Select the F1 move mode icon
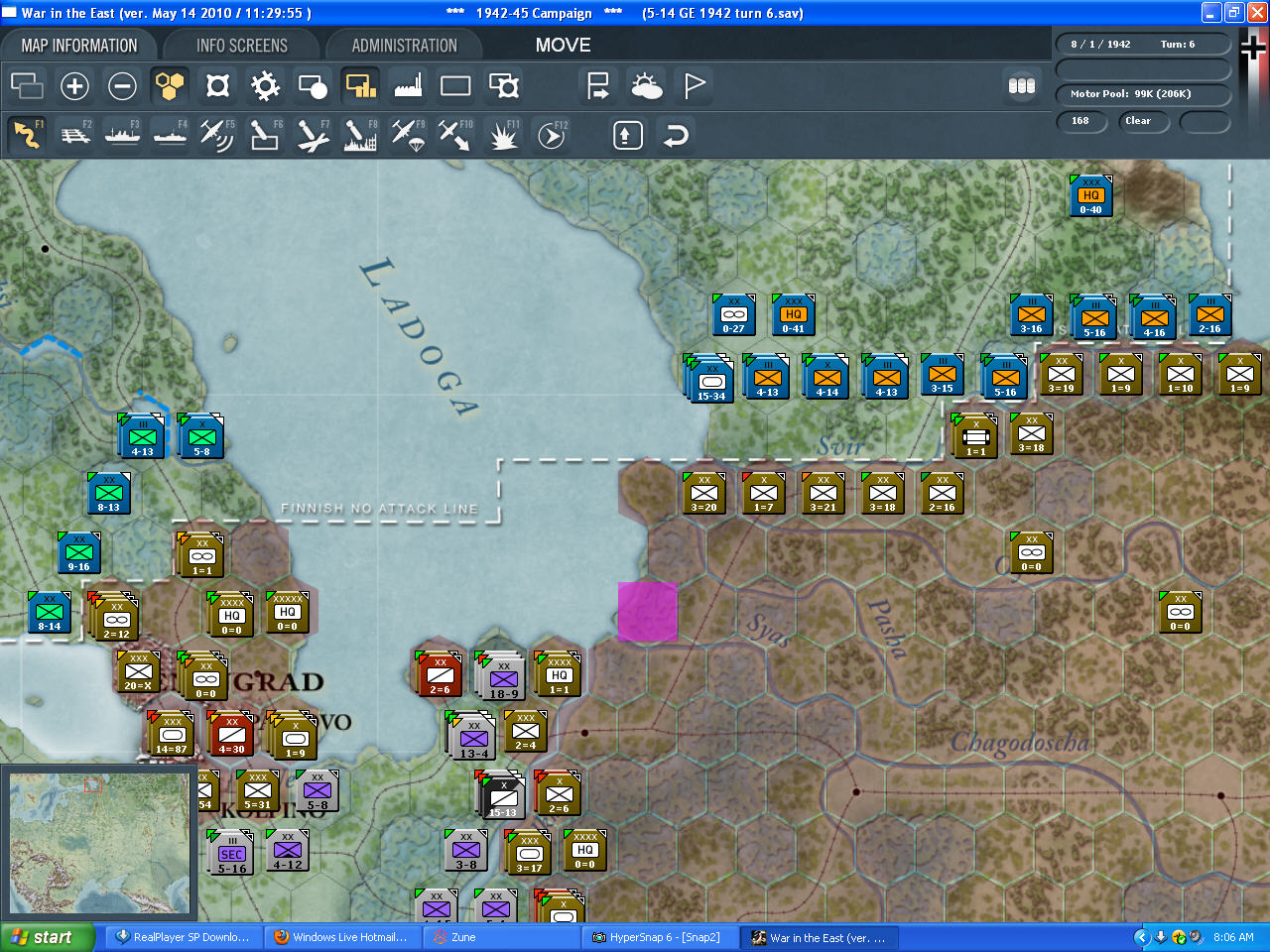Viewport: 1270px width, 952px height. [x=27, y=135]
